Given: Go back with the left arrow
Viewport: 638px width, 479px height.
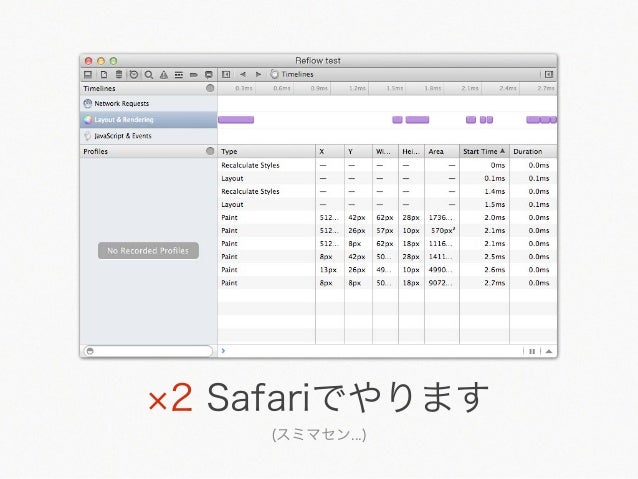Looking at the screenshot, I should click(x=243, y=74).
